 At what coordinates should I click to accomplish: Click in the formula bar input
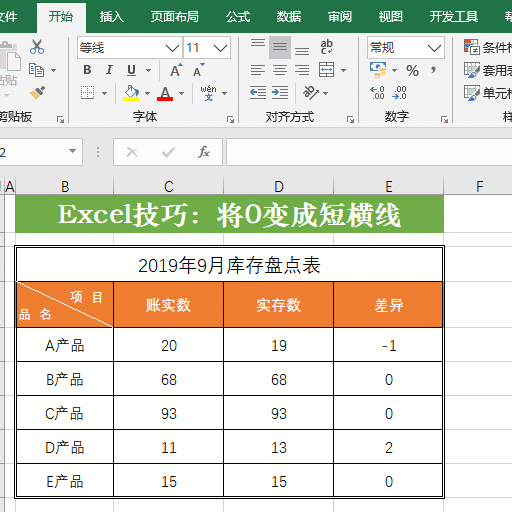click(369, 152)
